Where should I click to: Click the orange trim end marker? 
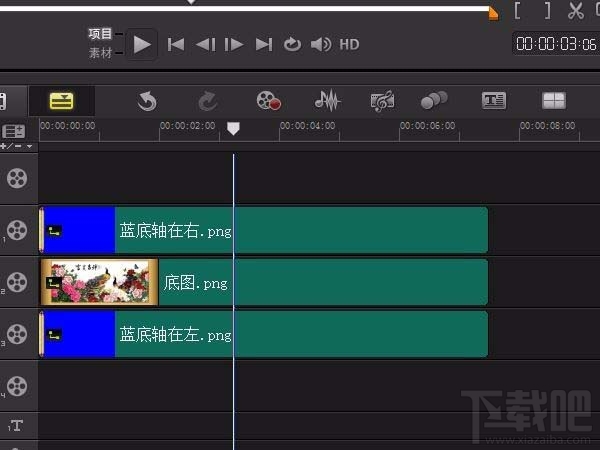(494, 14)
